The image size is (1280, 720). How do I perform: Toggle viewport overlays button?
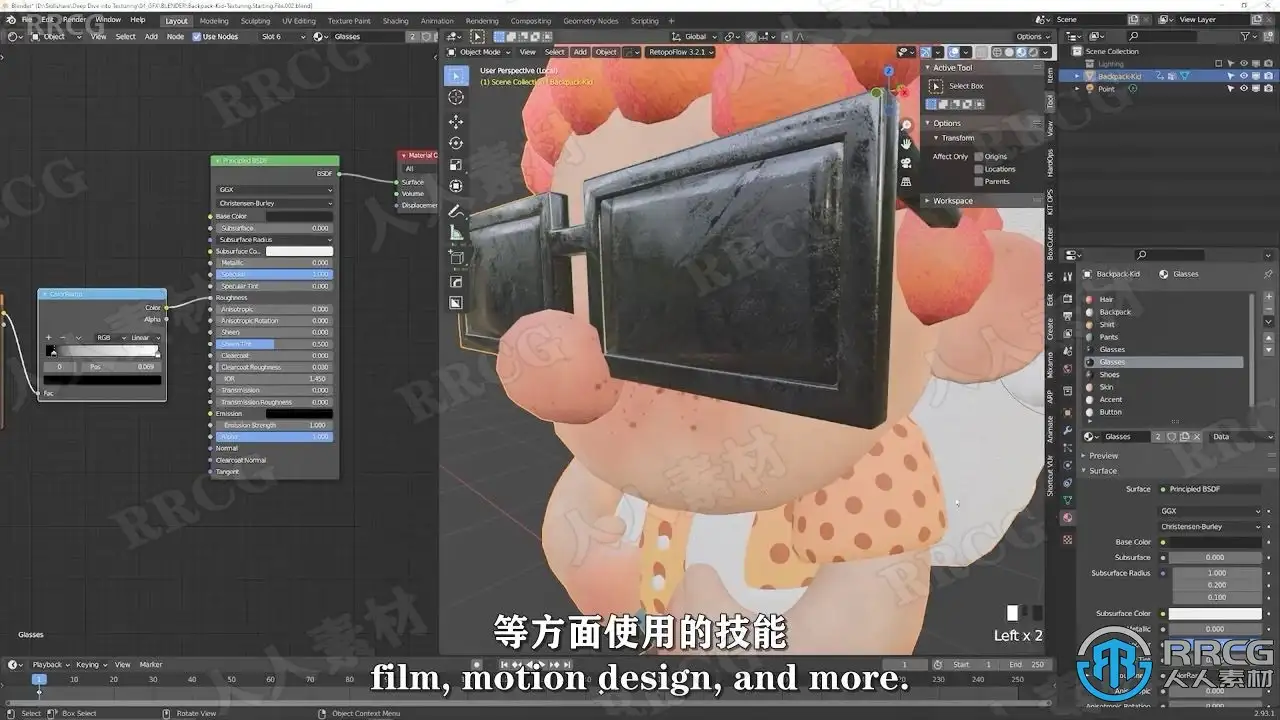(952, 52)
